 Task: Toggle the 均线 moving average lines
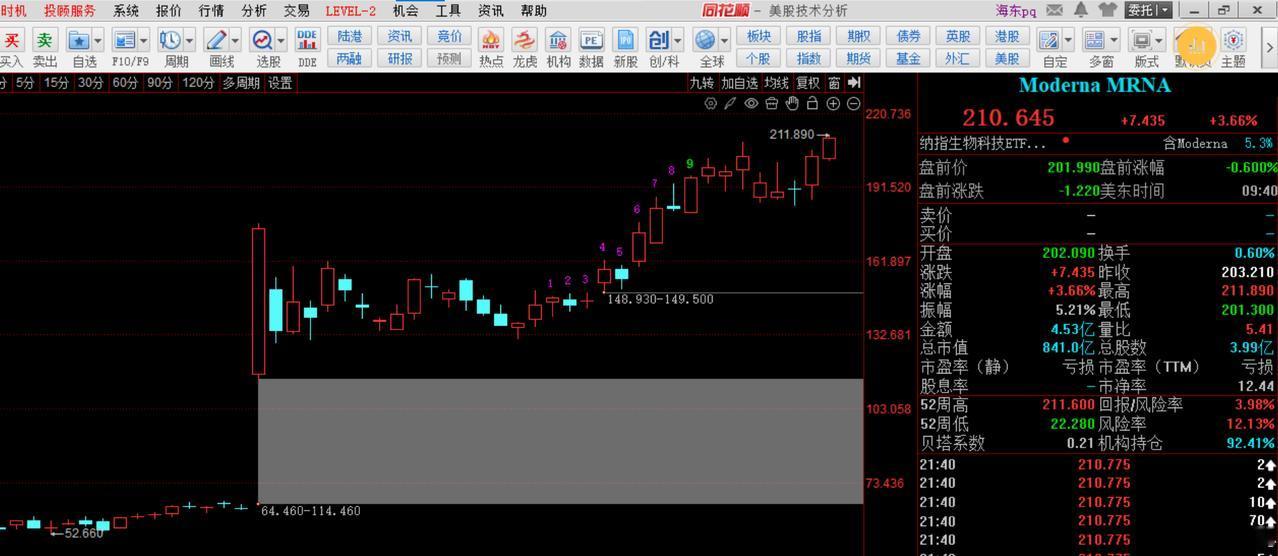pyautogui.click(x=776, y=82)
